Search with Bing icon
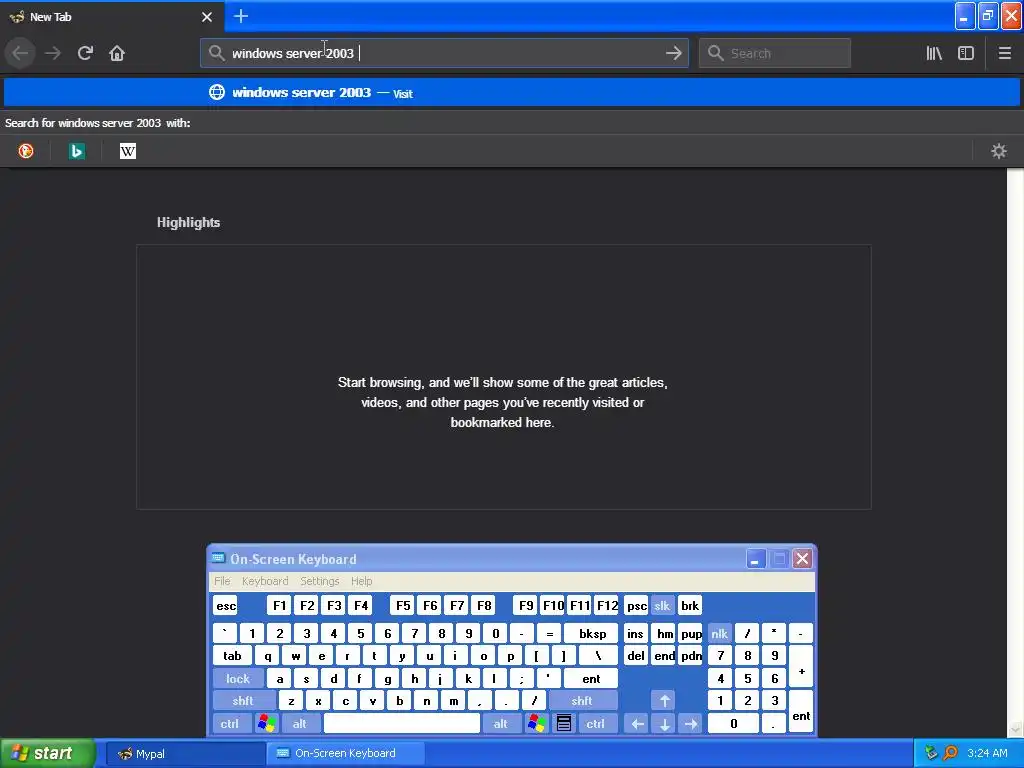Viewport: 1024px width, 768px height. click(x=76, y=151)
